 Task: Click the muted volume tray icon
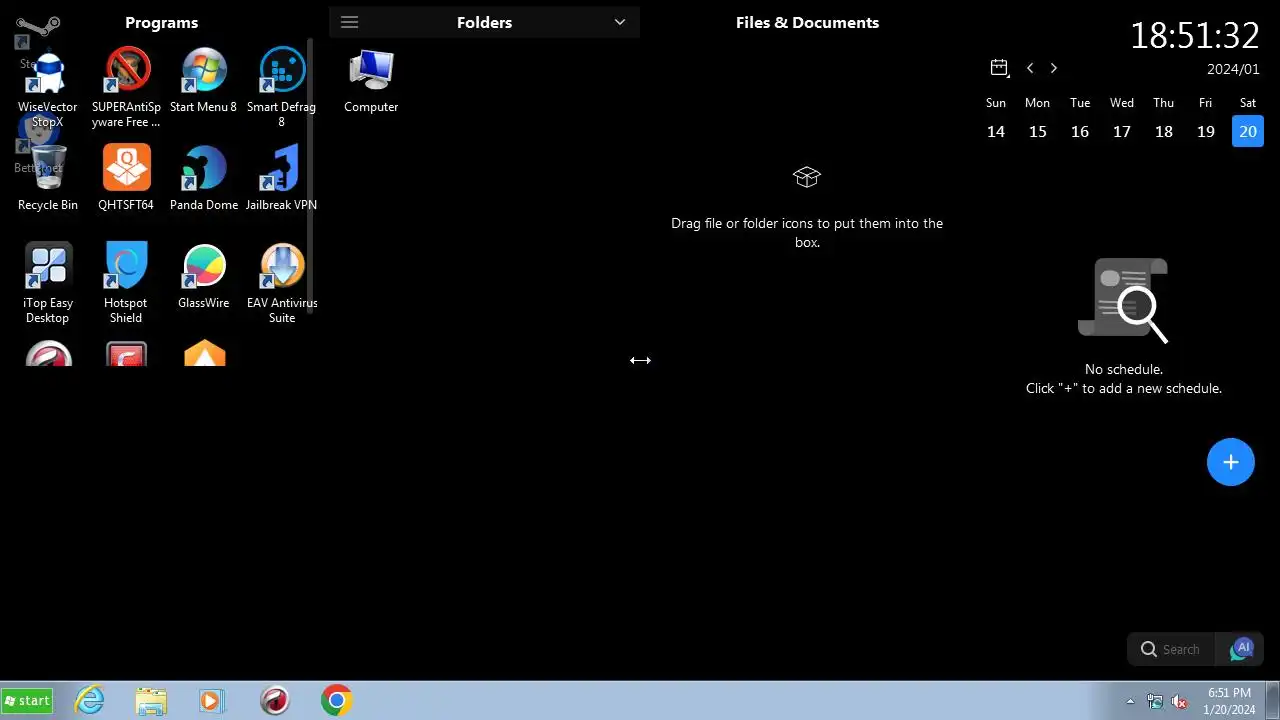pos(1180,702)
